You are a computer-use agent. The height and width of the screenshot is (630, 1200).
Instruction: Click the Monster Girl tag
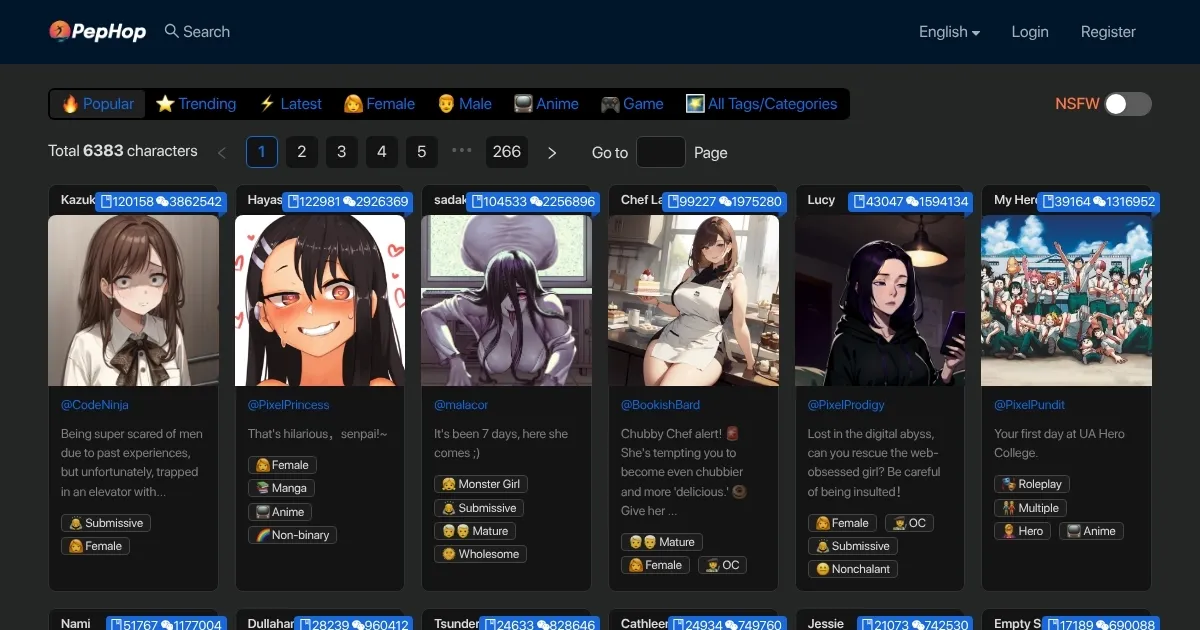point(481,484)
